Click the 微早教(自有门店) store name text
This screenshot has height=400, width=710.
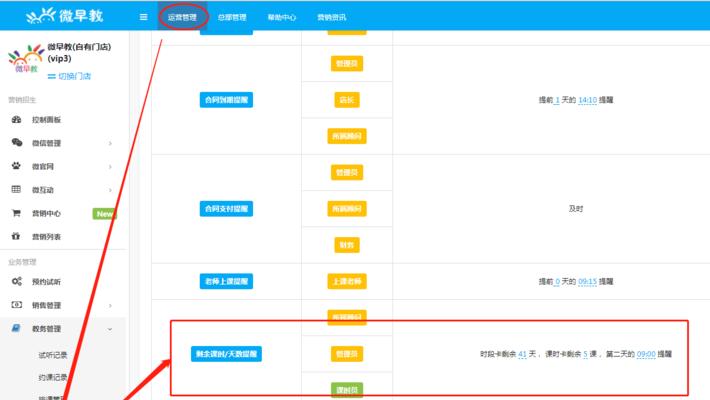(x=79, y=47)
